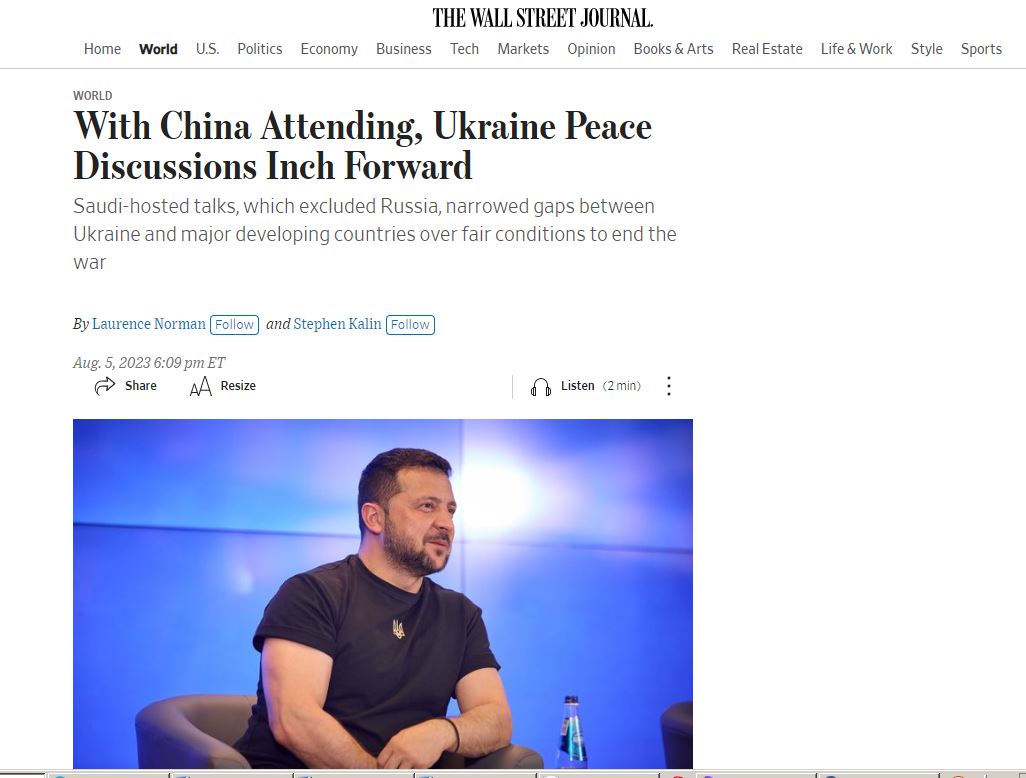
Task: Open Stephen Kalin author page link
Action: tap(337, 324)
